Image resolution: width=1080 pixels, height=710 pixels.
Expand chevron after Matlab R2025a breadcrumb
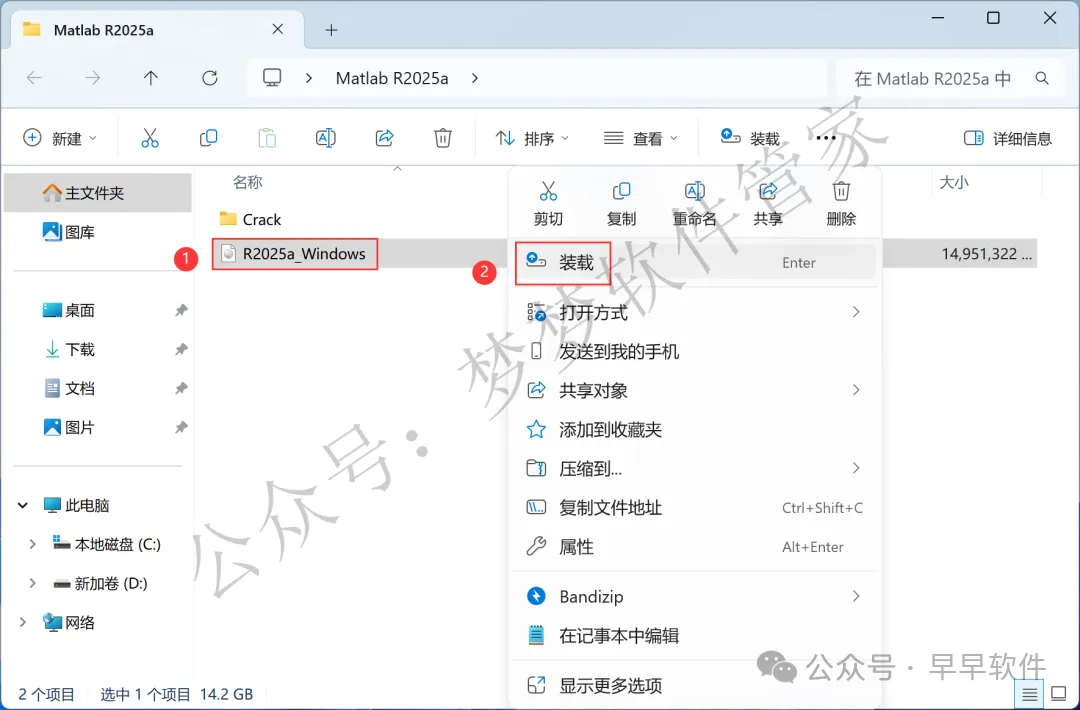(475, 78)
